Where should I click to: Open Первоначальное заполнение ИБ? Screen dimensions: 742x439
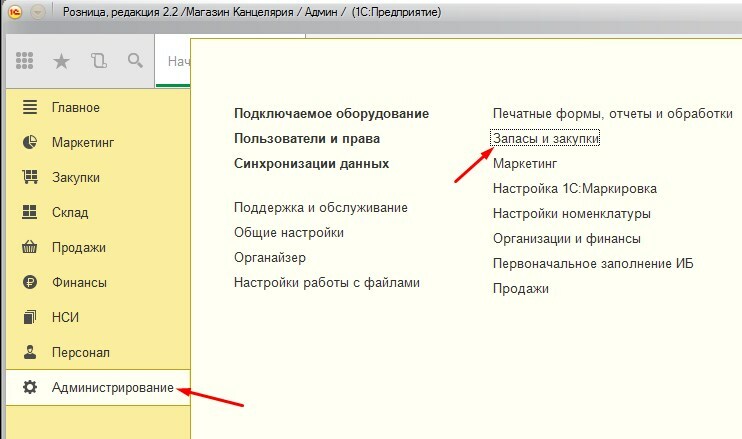(x=593, y=263)
